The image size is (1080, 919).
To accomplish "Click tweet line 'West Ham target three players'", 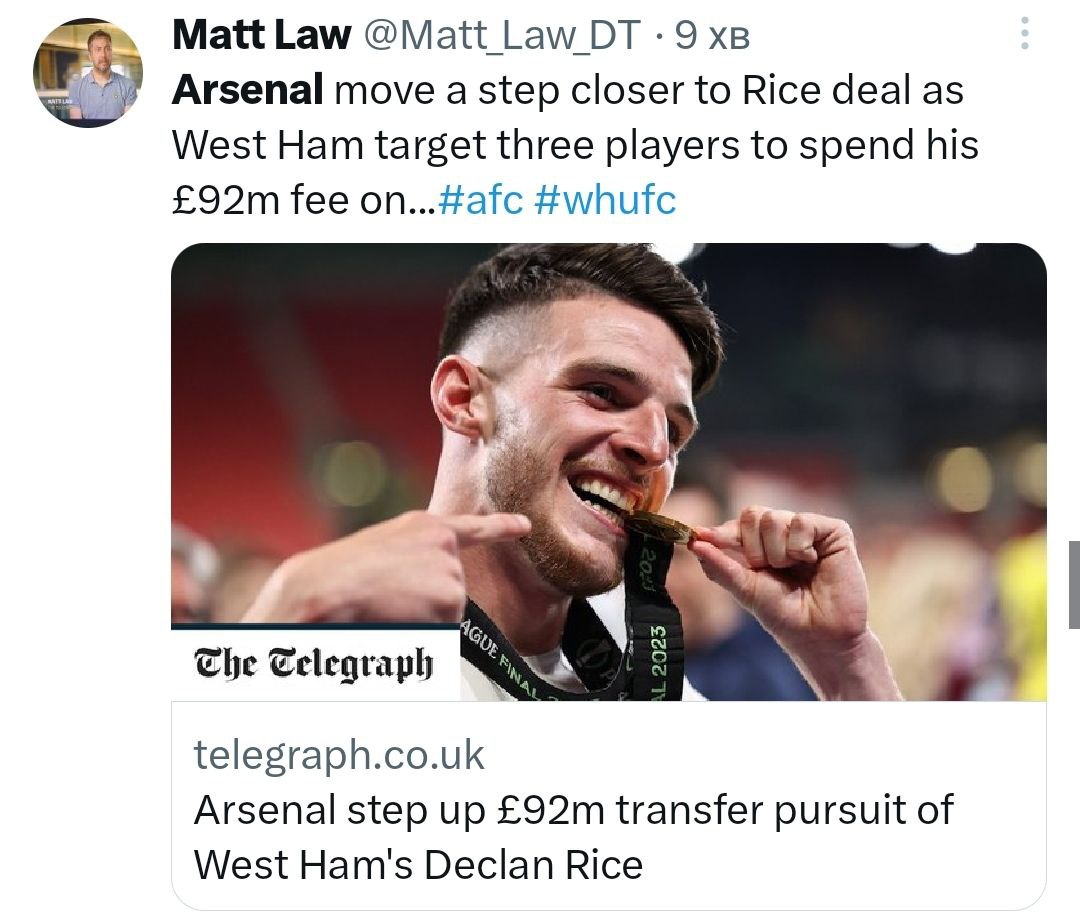I will click(575, 146).
